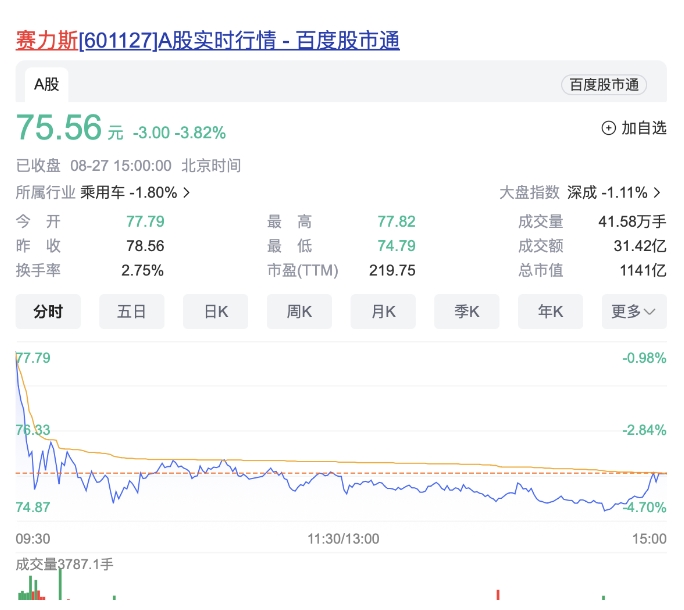
Task: Select the A股 tab
Action: click(x=47, y=85)
